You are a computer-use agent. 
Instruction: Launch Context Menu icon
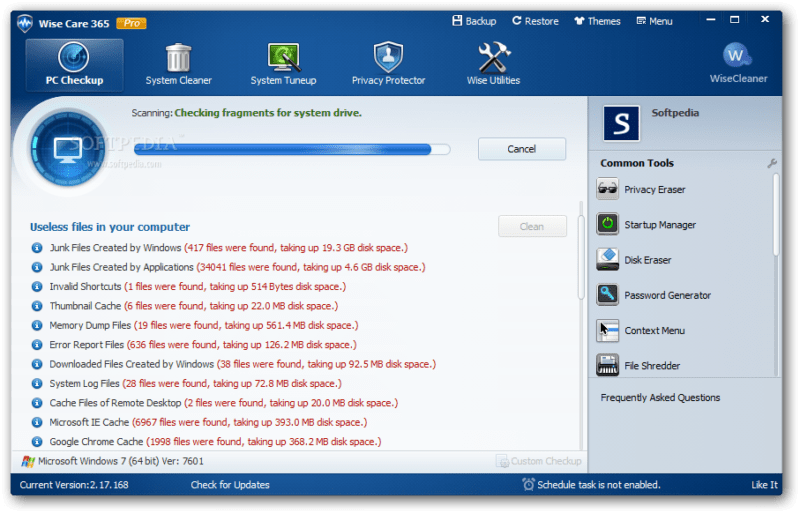[607, 330]
